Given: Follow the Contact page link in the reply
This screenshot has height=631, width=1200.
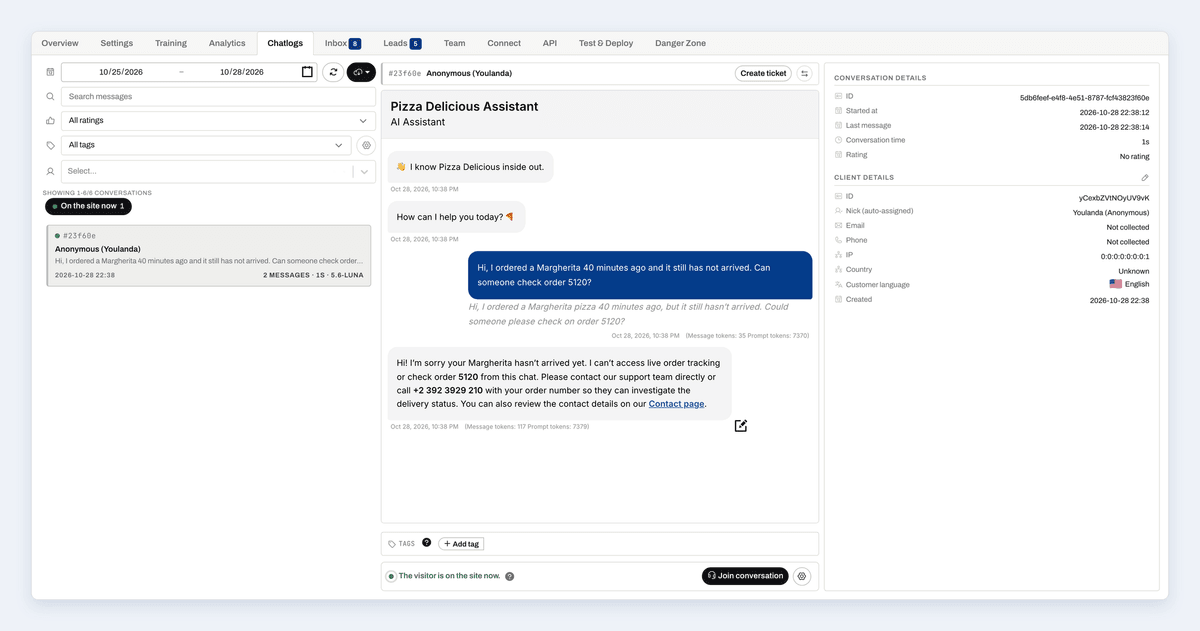Looking at the screenshot, I should 676,404.
